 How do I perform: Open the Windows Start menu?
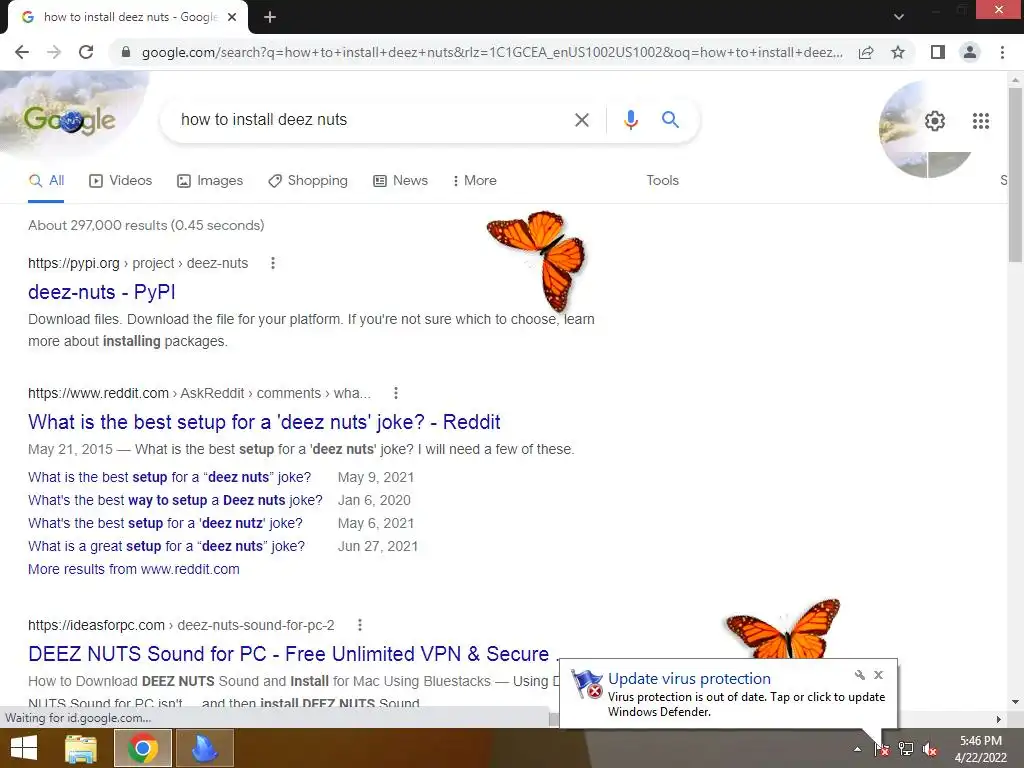24,748
